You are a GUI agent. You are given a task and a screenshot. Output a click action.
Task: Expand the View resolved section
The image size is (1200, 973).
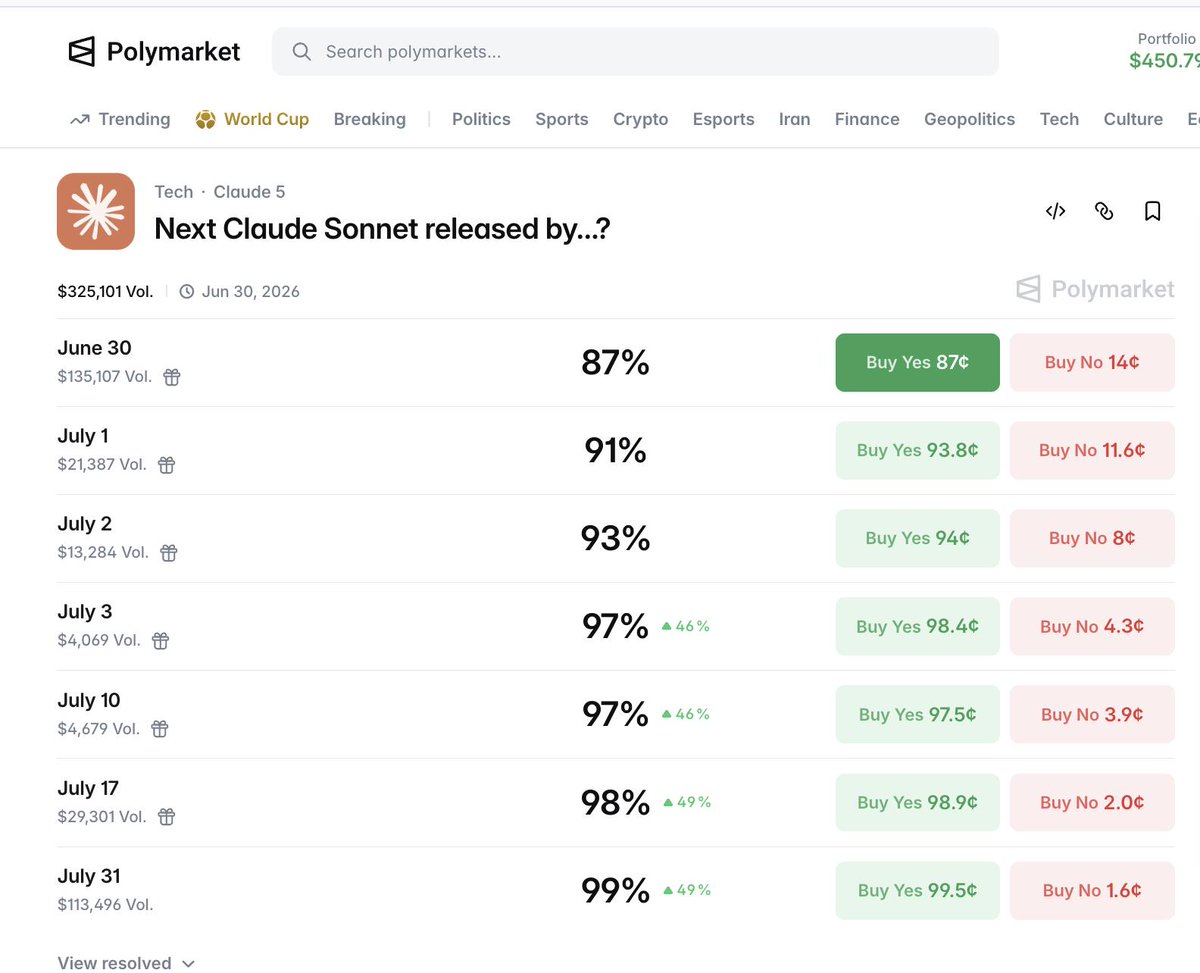pos(126,962)
